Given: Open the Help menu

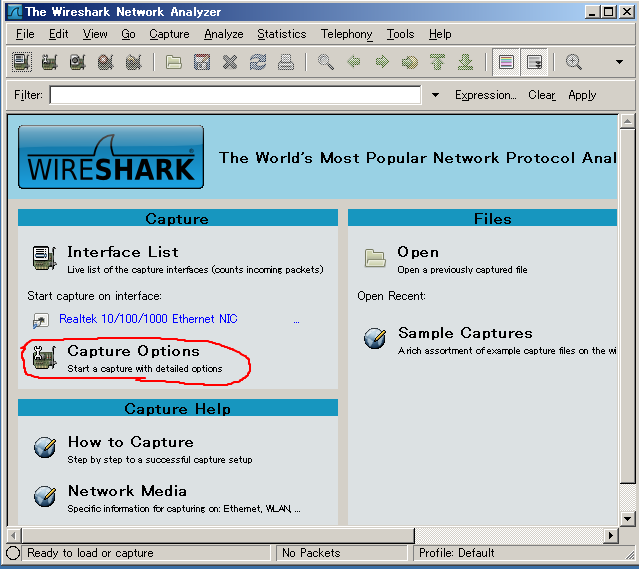Looking at the screenshot, I should 440,34.
